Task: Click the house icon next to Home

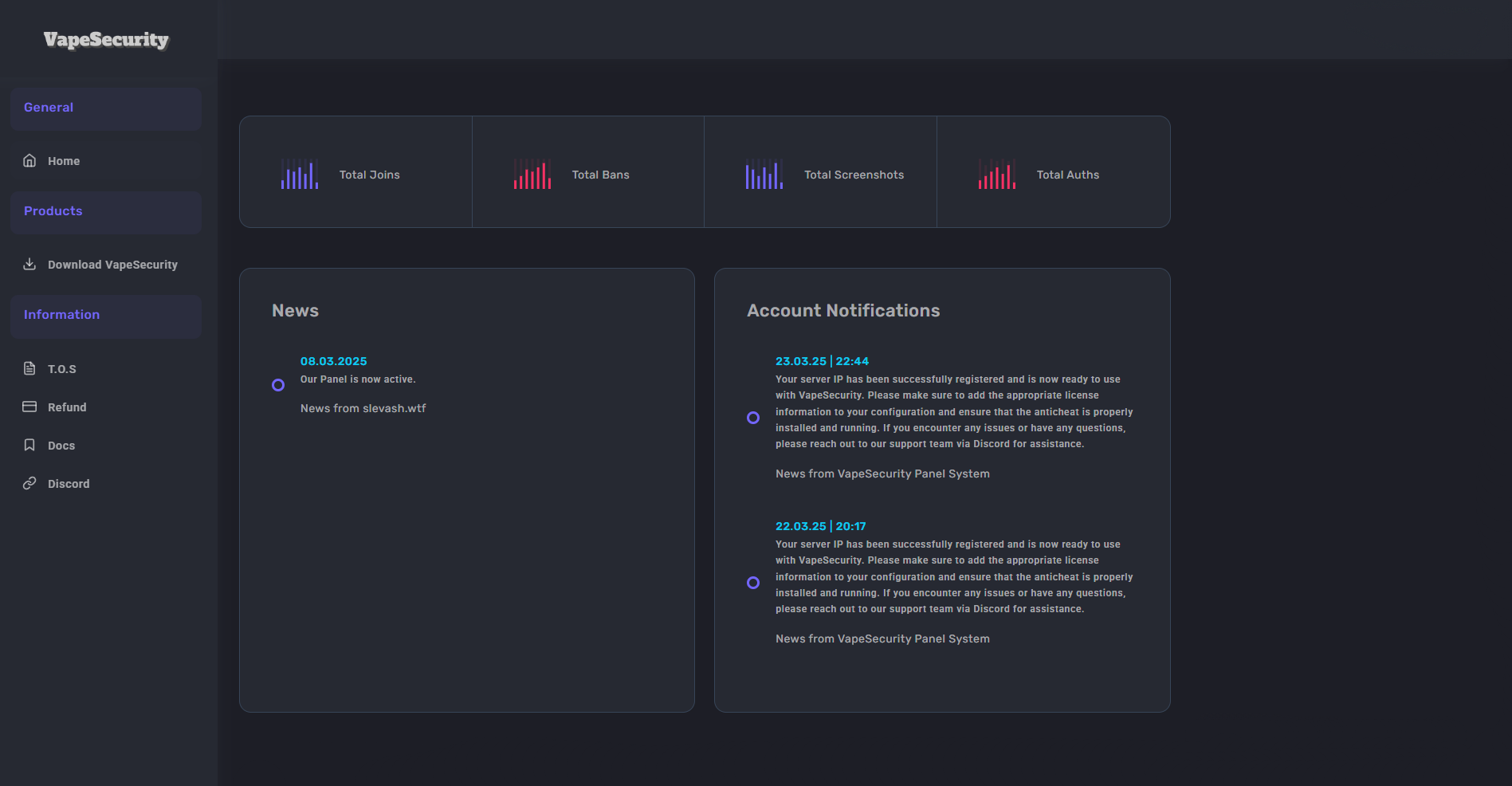Action: (29, 160)
